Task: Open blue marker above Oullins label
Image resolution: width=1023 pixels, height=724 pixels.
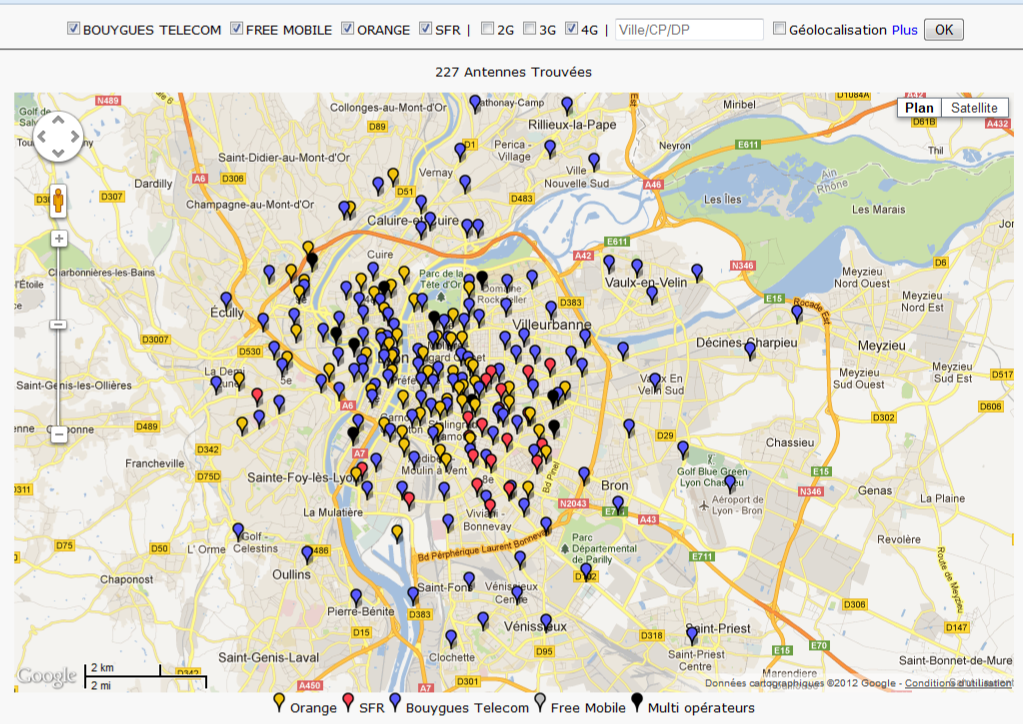Action: (307, 554)
